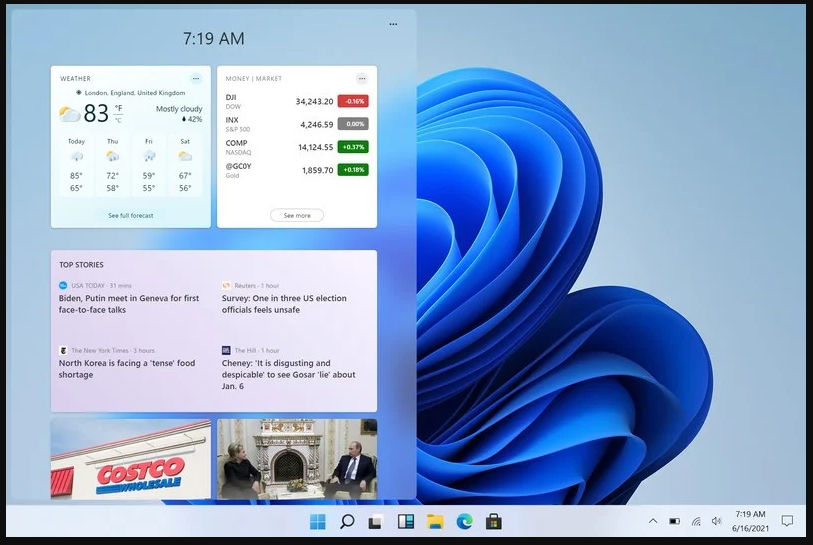Open network settings tray icon
Image resolution: width=813 pixels, height=545 pixels.
[x=696, y=521]
